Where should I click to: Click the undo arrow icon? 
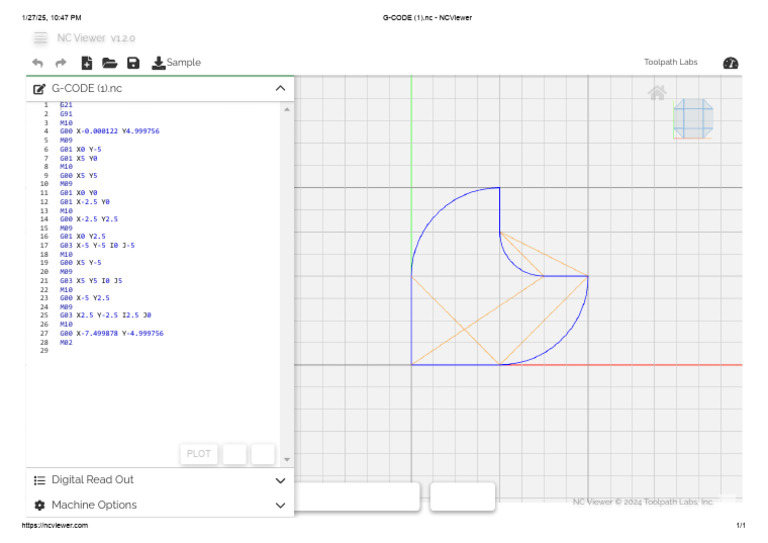38,63
